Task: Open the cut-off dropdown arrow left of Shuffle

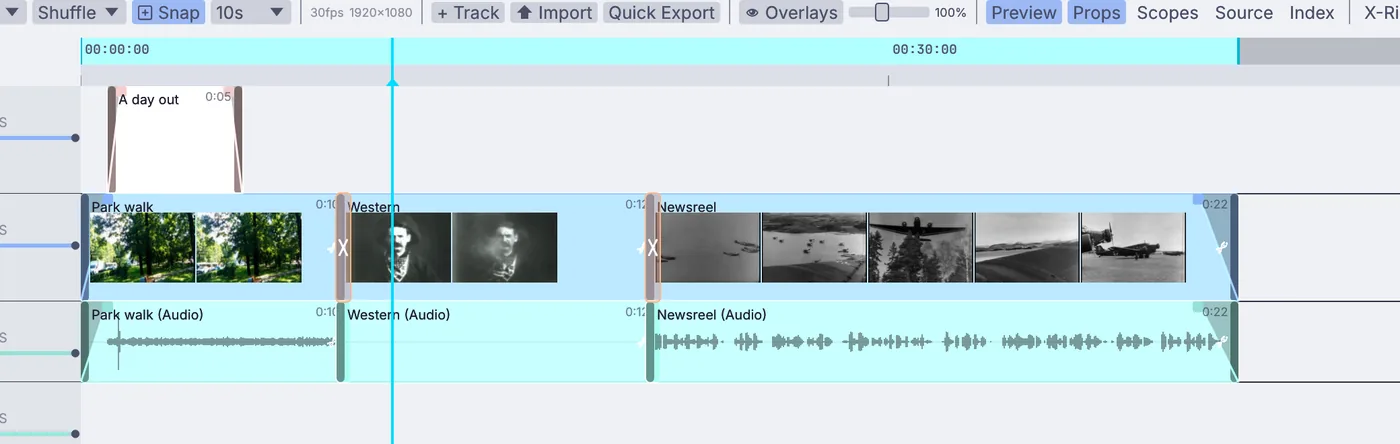Action: (x=14, y=13)
